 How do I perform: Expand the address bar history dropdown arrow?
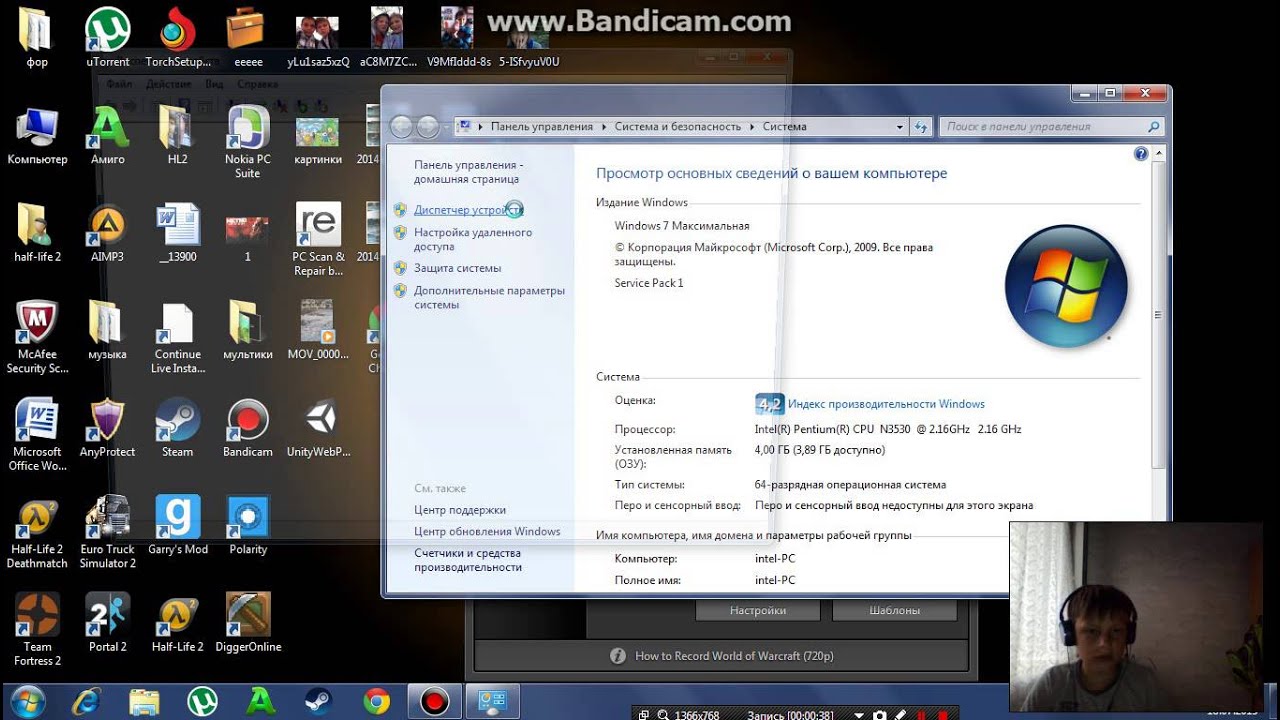pos(899,127)
